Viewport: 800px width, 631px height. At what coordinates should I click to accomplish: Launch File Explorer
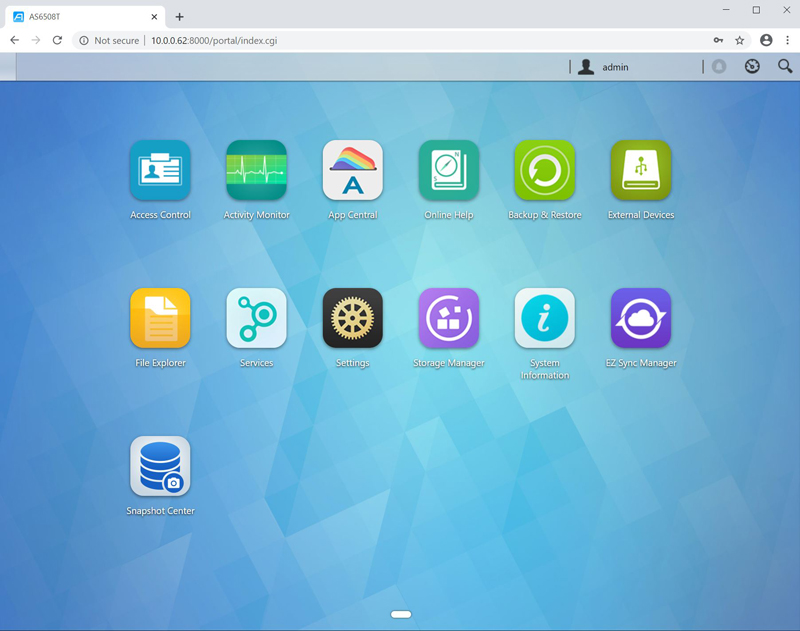160,318
